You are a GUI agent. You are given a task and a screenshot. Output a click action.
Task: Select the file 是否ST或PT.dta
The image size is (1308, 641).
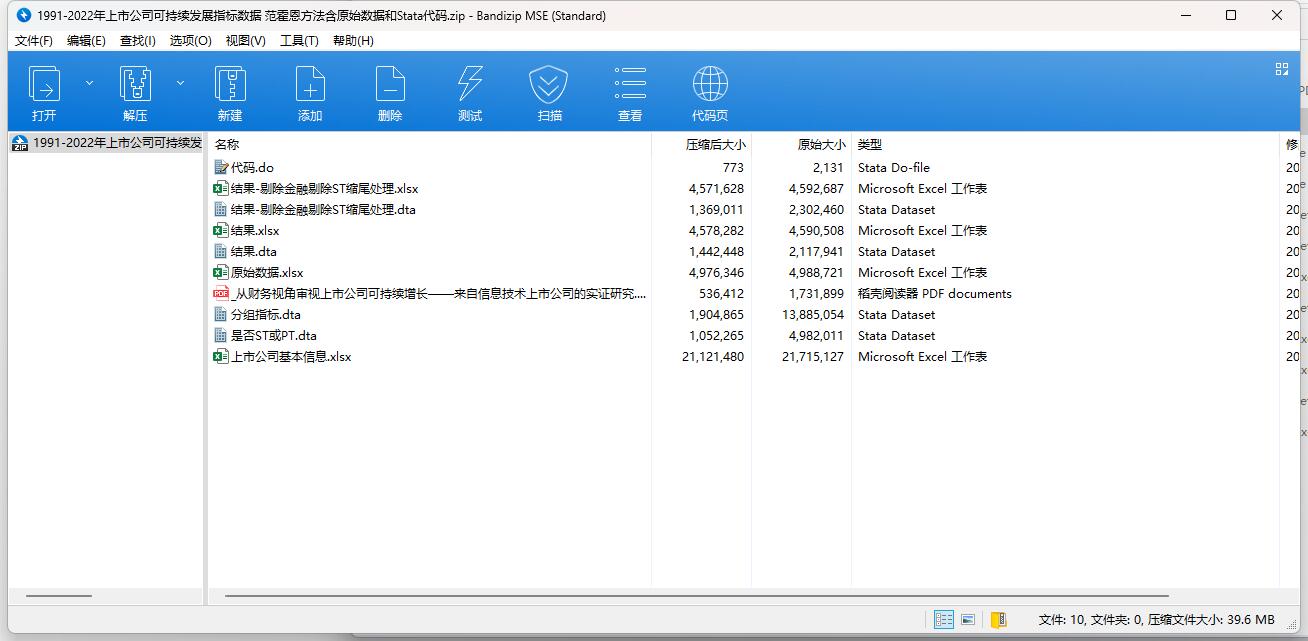click(274, 336)
